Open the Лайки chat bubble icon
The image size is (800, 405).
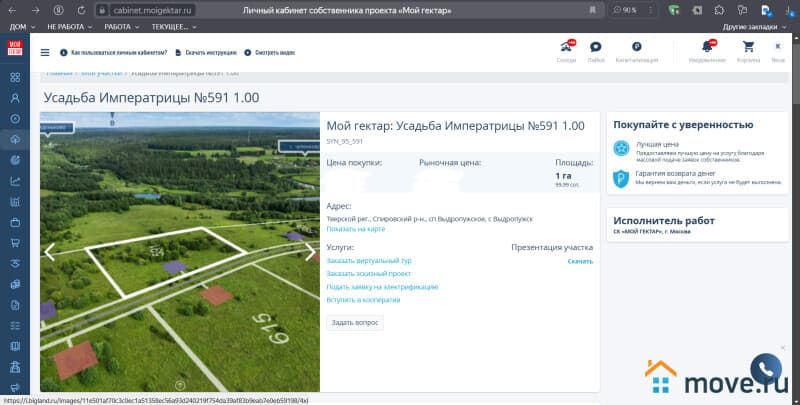tap(595, 47)
